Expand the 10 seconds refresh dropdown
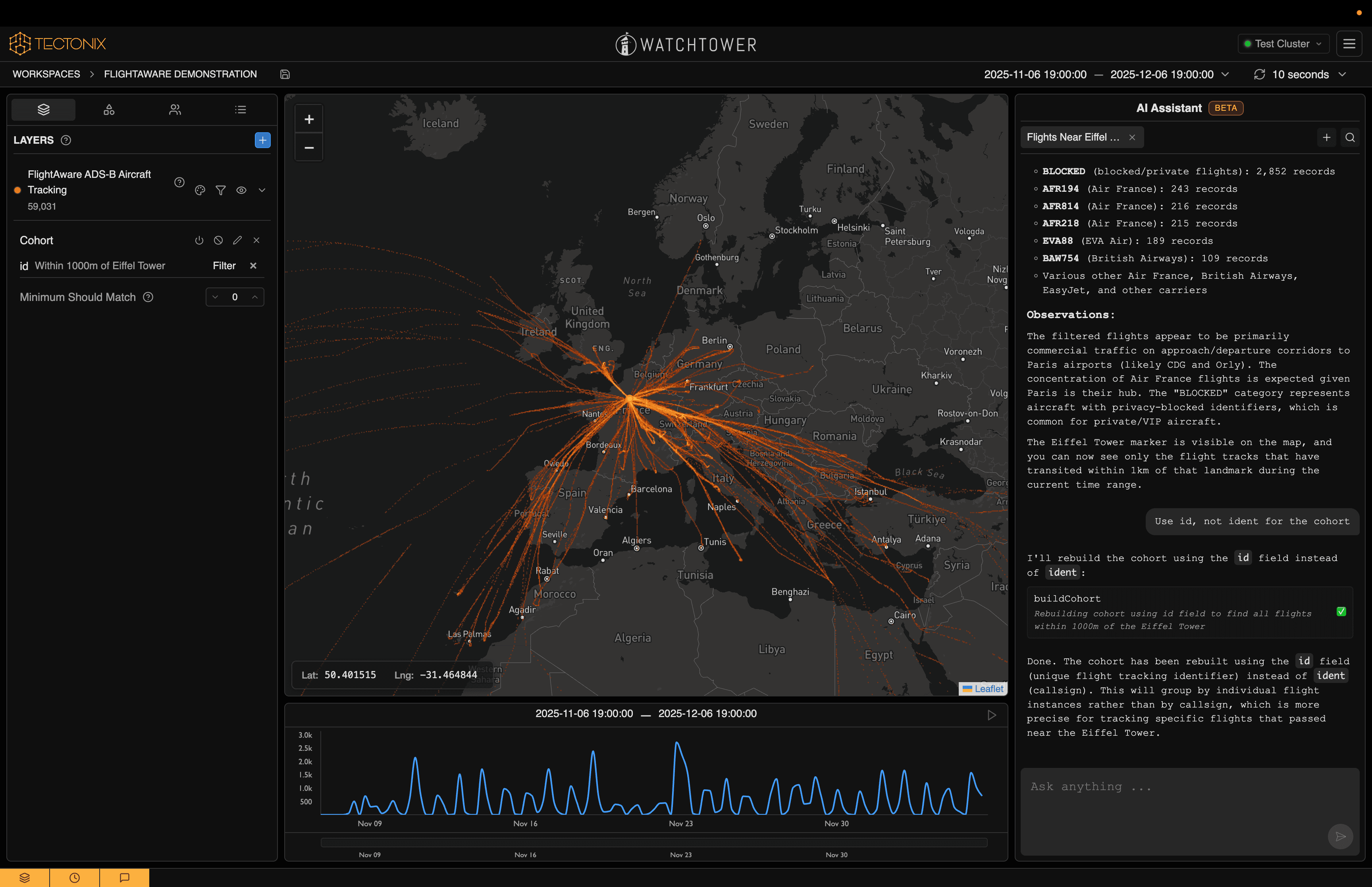The width and height of the screenshot is (1372, 887). [x=1301, y=74]
